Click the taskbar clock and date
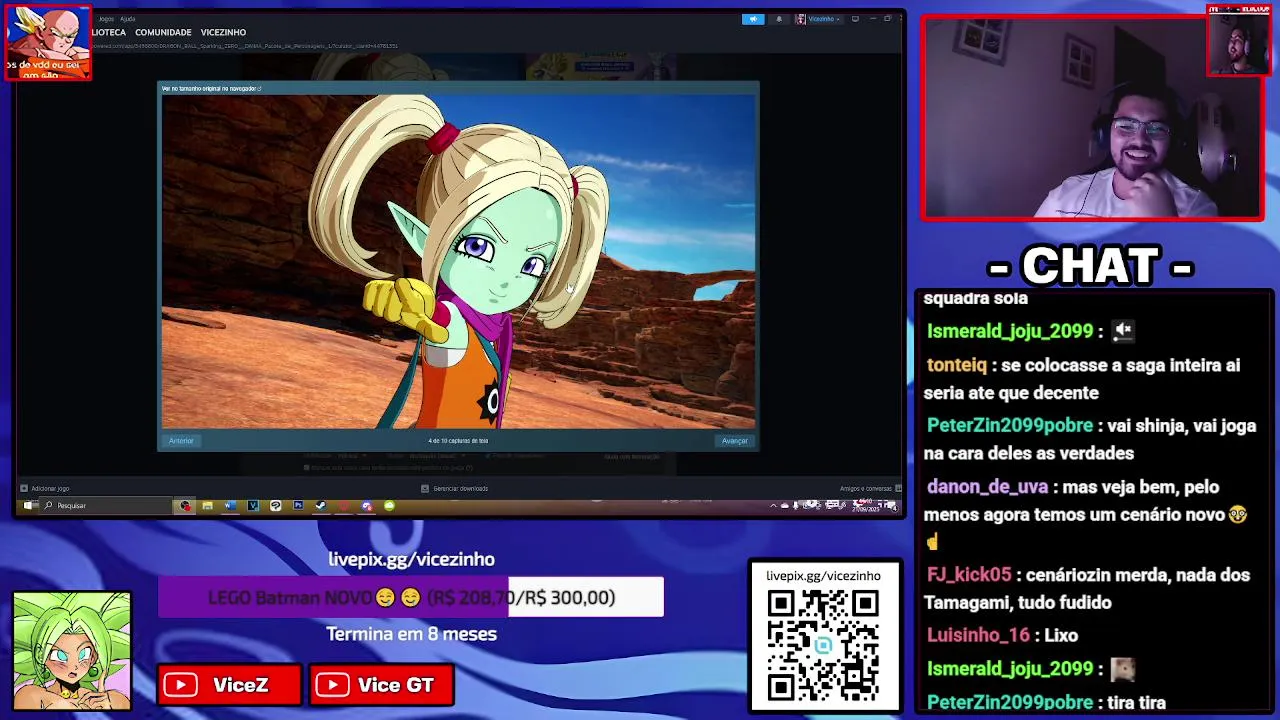Viewport: 1280px width, 720px height. pos(863,506)
